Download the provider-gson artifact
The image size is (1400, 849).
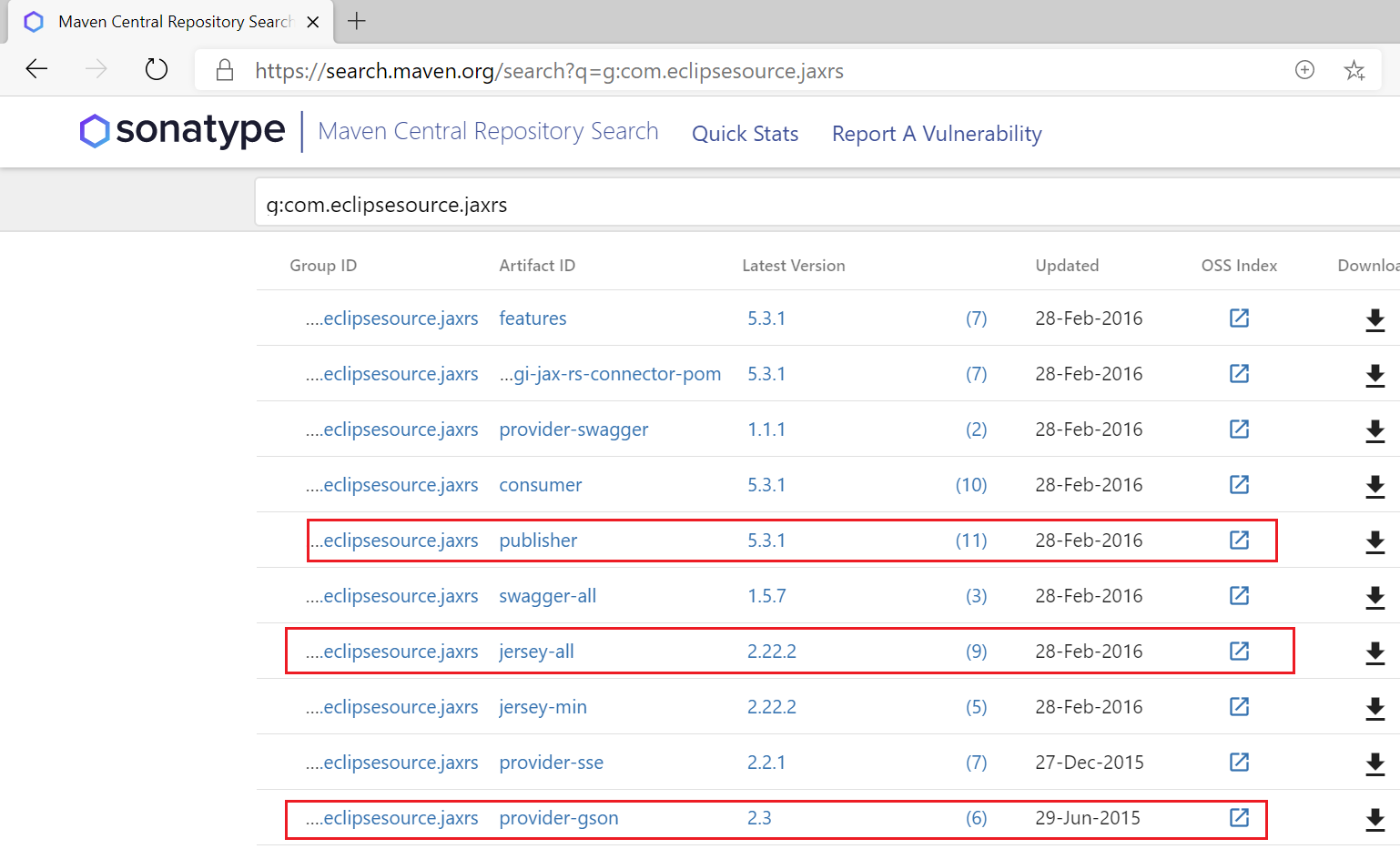point(1375,820)
